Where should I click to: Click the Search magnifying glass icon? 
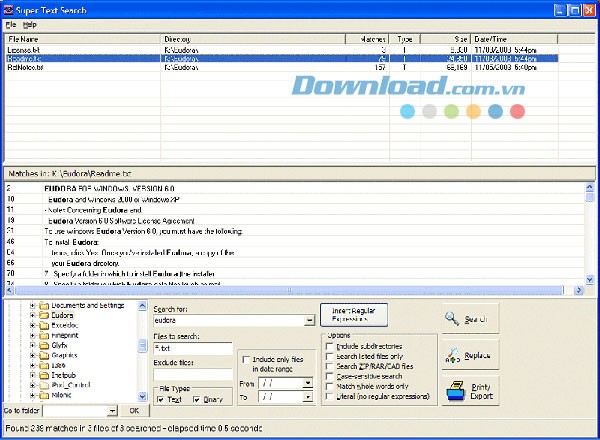(x=453, y=318)
